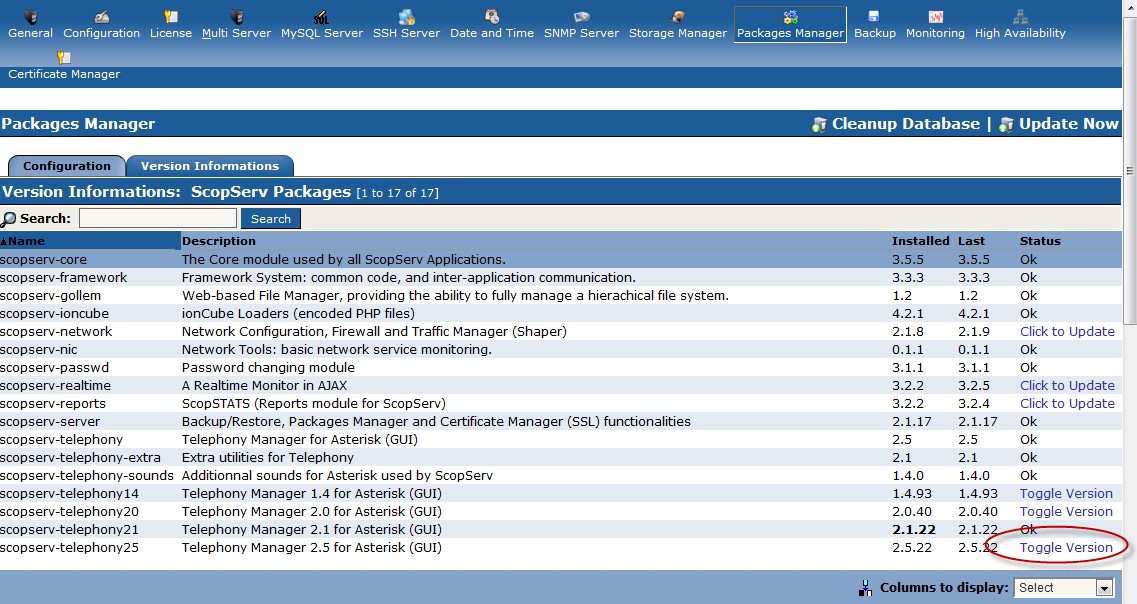Image resolution: width=1137 pixels, height=604 pixels.
Task: Open the Backup menu label
Action: (x=875, y=33)
